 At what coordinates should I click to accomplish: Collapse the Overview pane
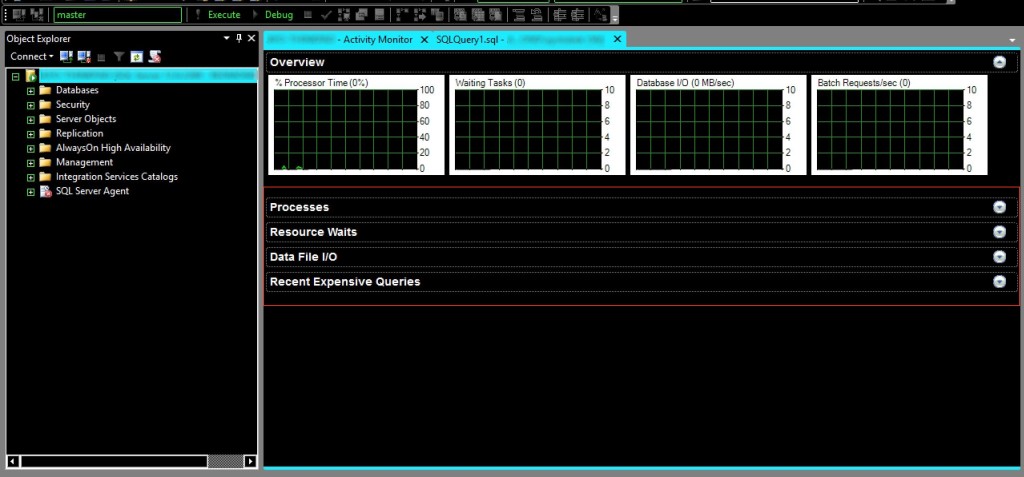(x=999, y=62)
